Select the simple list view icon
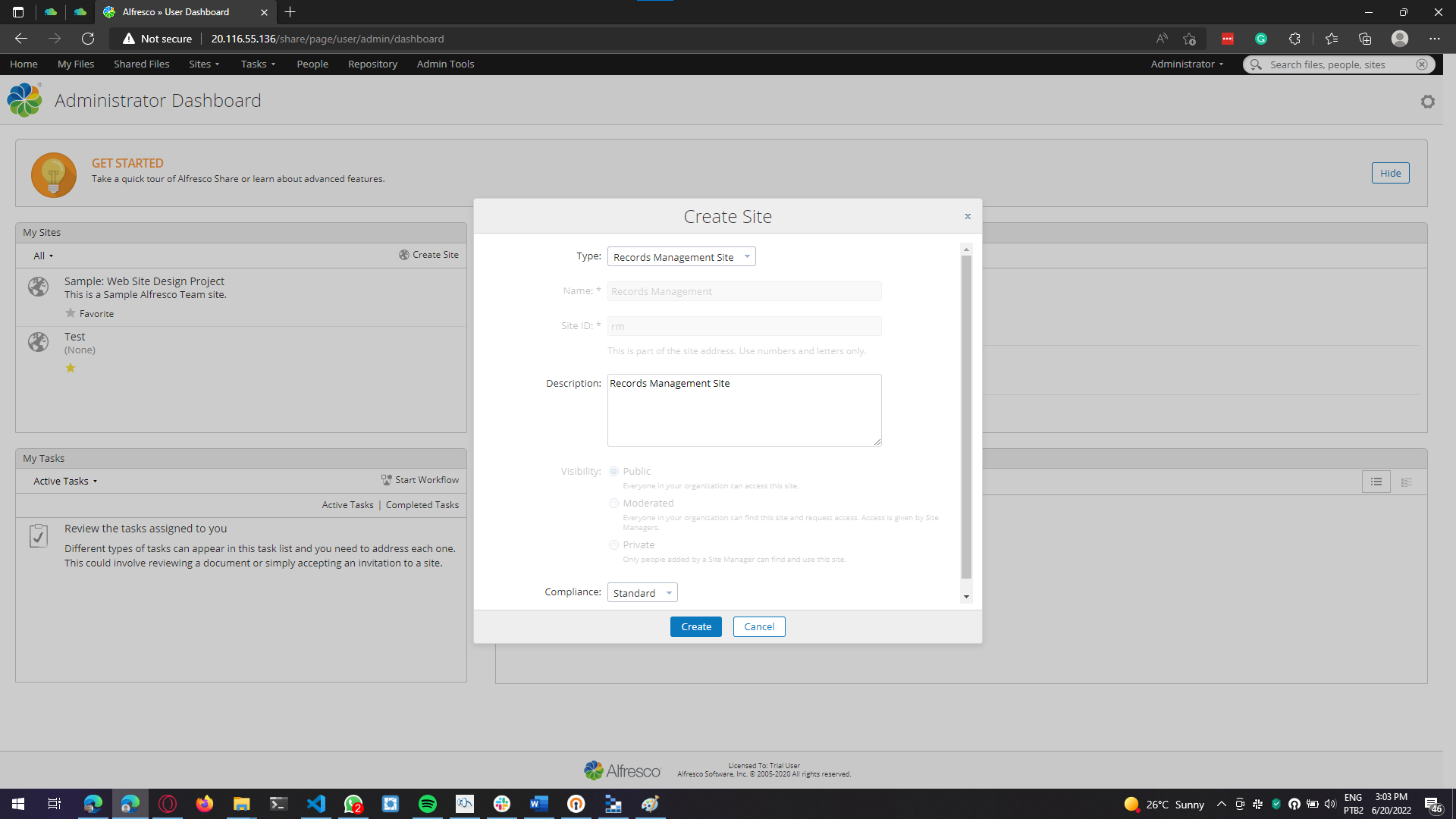 (1376, 482)
